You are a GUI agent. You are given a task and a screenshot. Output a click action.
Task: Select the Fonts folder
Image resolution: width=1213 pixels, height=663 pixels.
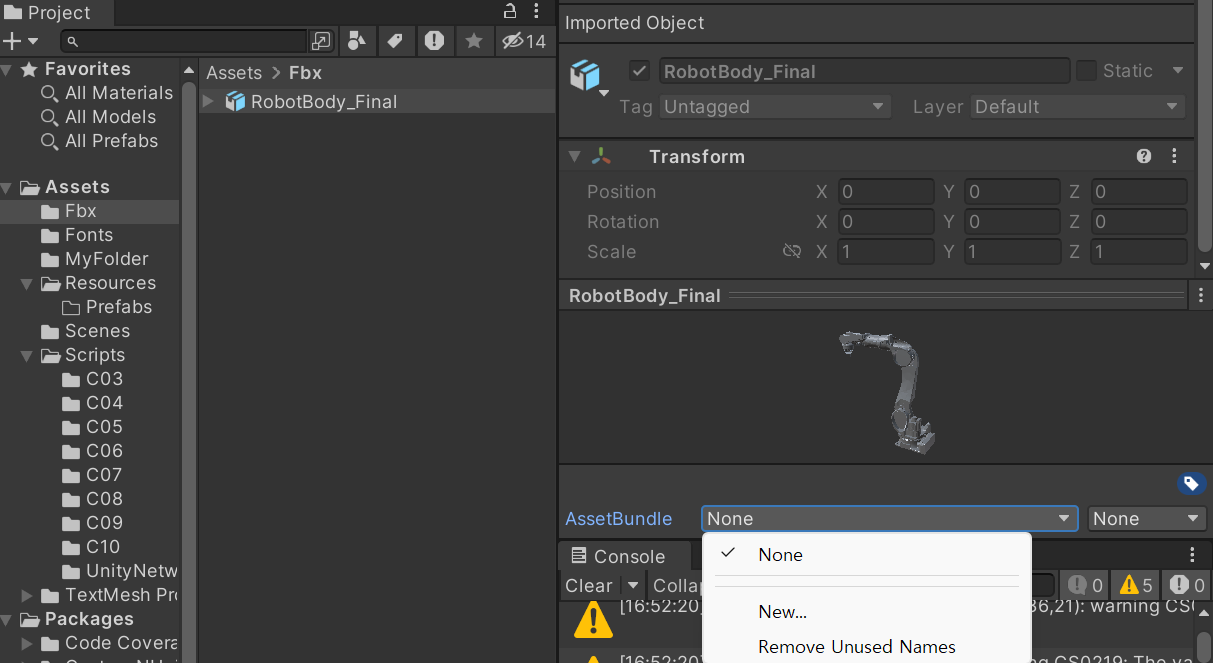(89, 235)
